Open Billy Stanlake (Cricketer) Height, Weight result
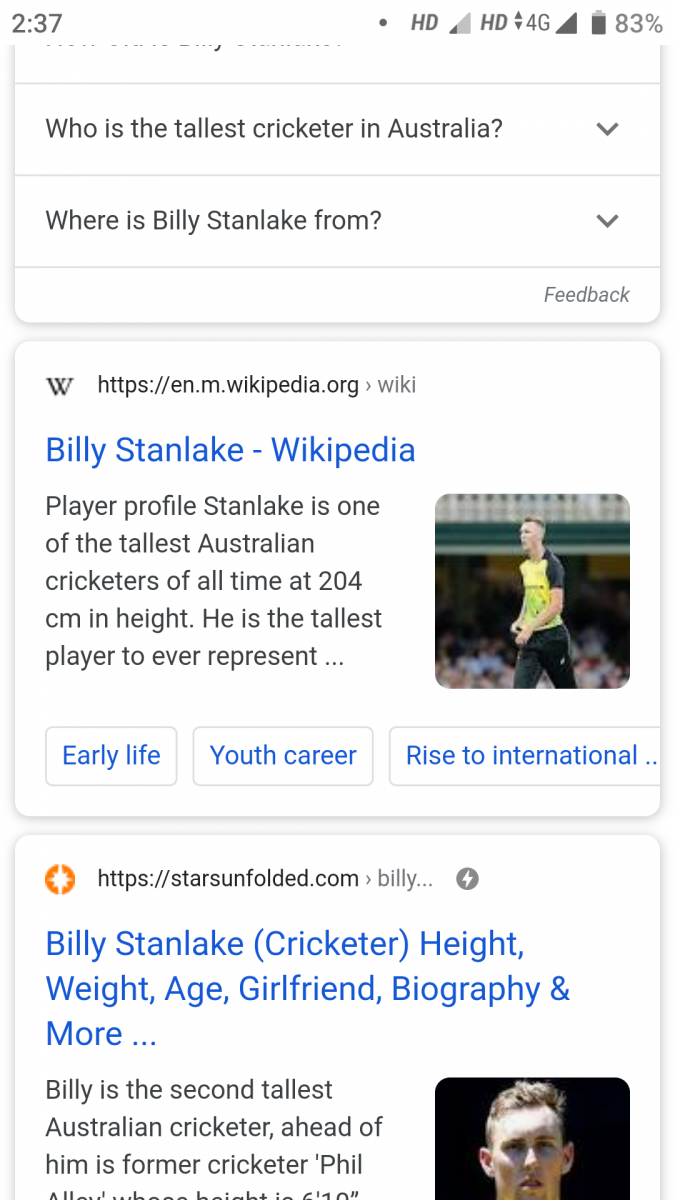 (x=308, y=988)
